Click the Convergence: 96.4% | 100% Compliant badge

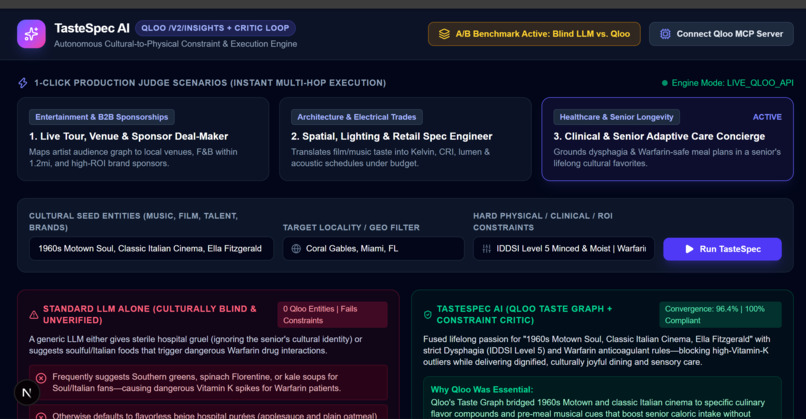(x=720, y=315)
